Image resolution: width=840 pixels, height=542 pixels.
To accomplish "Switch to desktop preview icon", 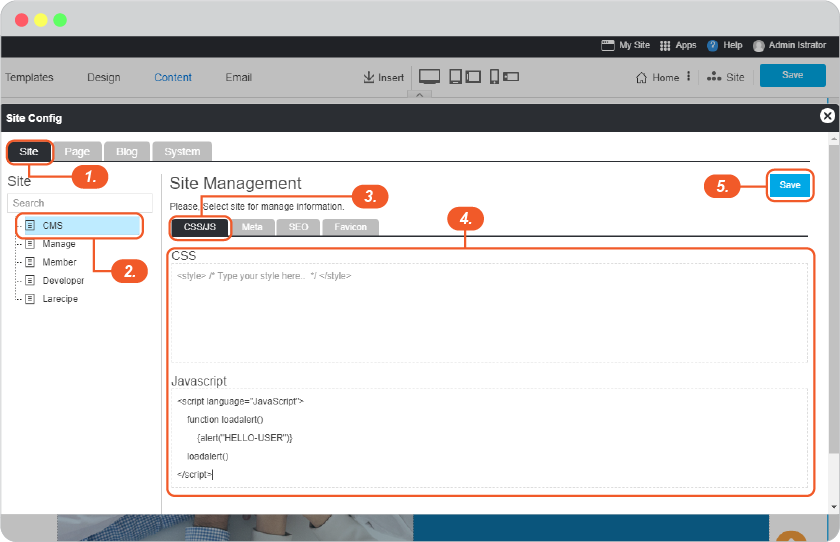I will pyautogui.click(x=429, y=77).
